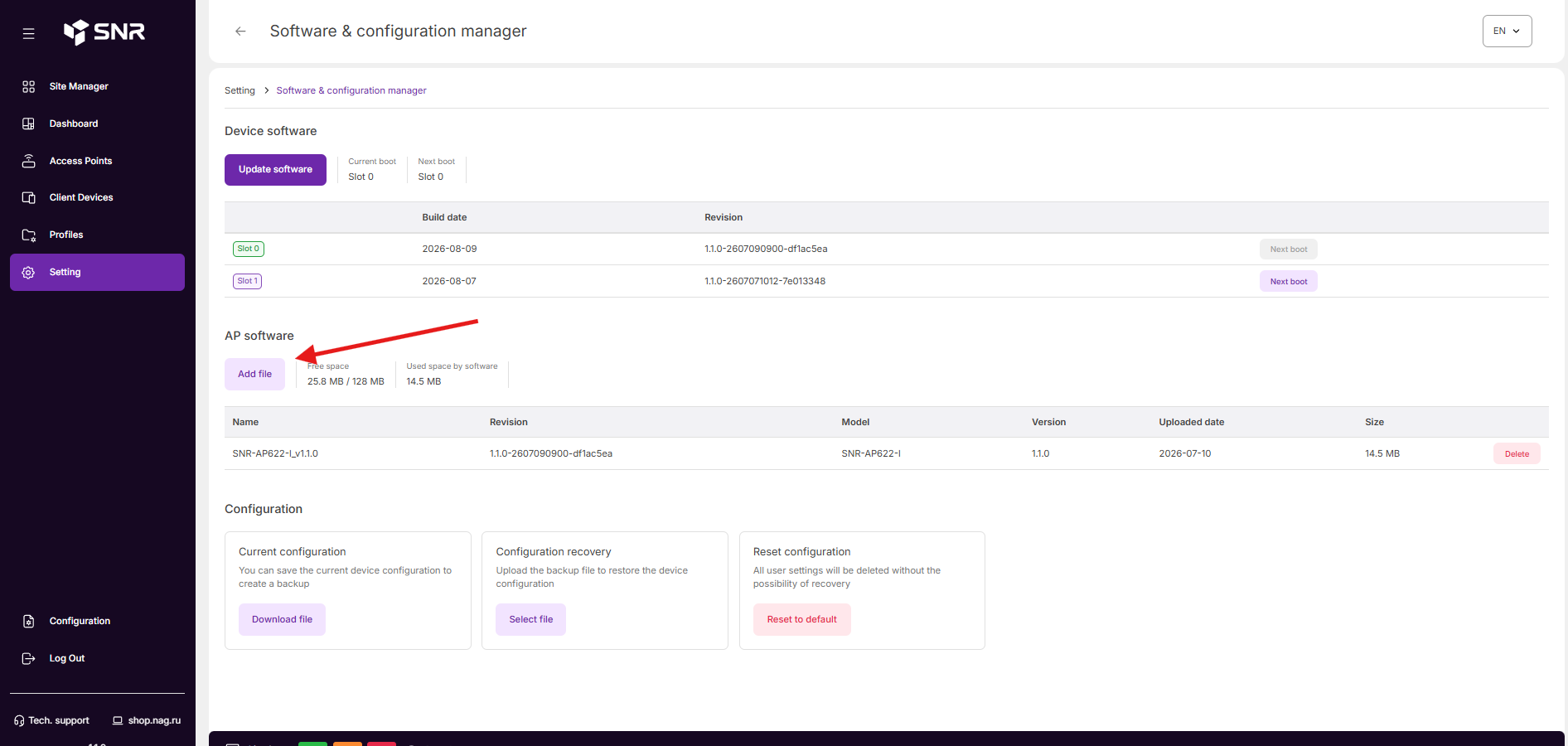This screenshot has height=746, width=1568.
Task: Click the Download file button
Action: click(282, 619)
